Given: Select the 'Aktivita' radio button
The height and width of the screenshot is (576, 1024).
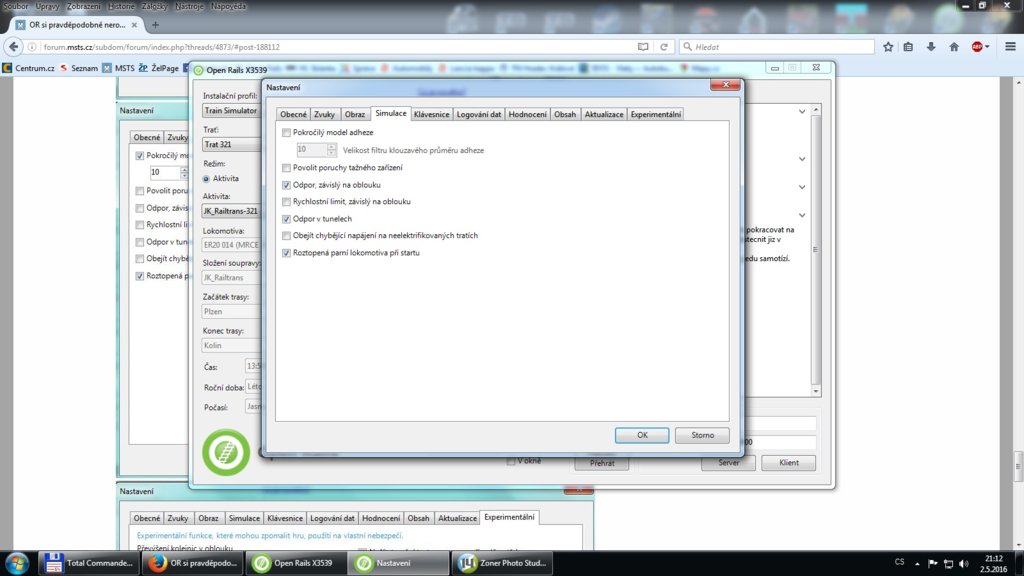Looking at the screenshot, I should pyautogui.click(x=206, y=178).
